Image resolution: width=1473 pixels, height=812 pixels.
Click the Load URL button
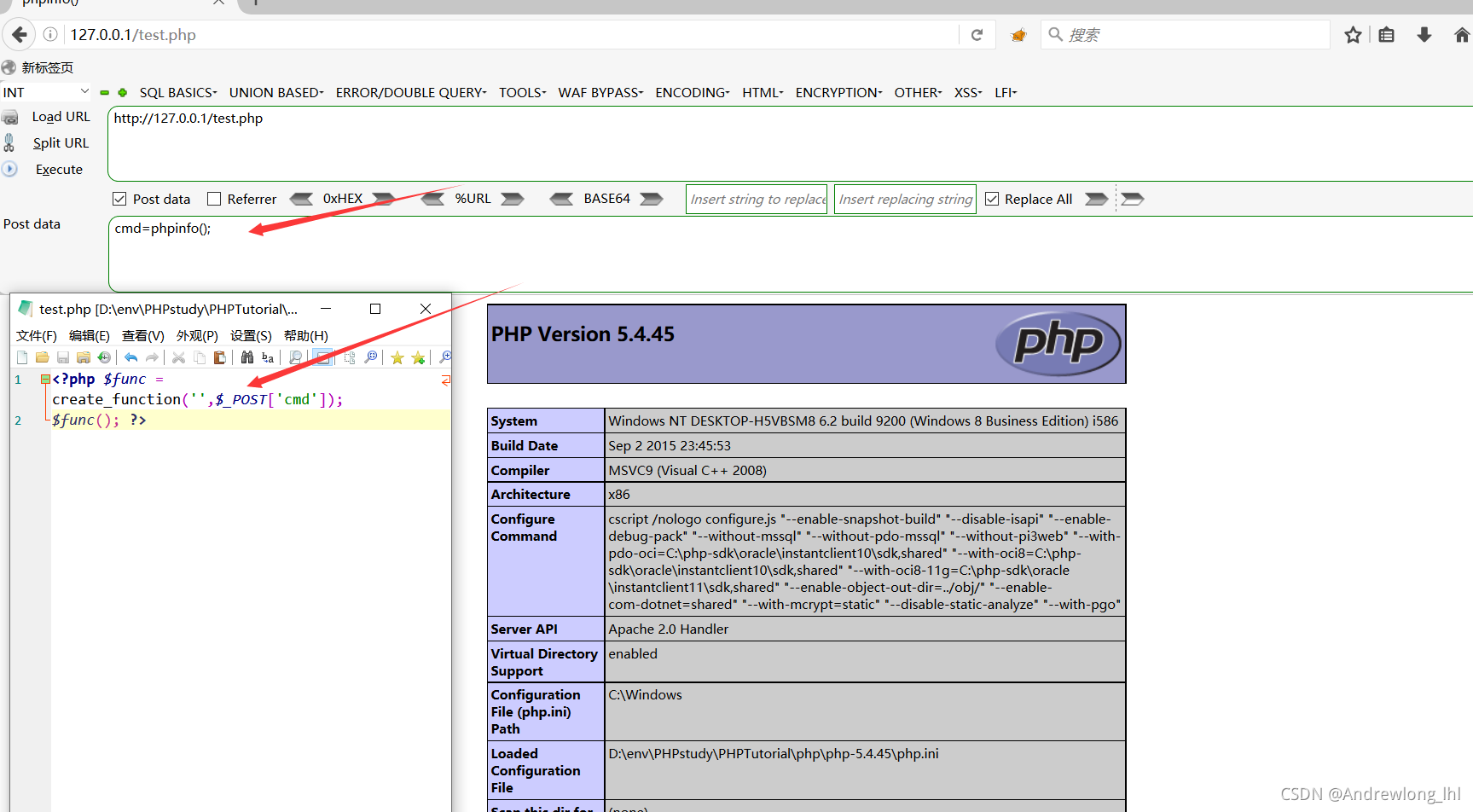pos(47,117)
